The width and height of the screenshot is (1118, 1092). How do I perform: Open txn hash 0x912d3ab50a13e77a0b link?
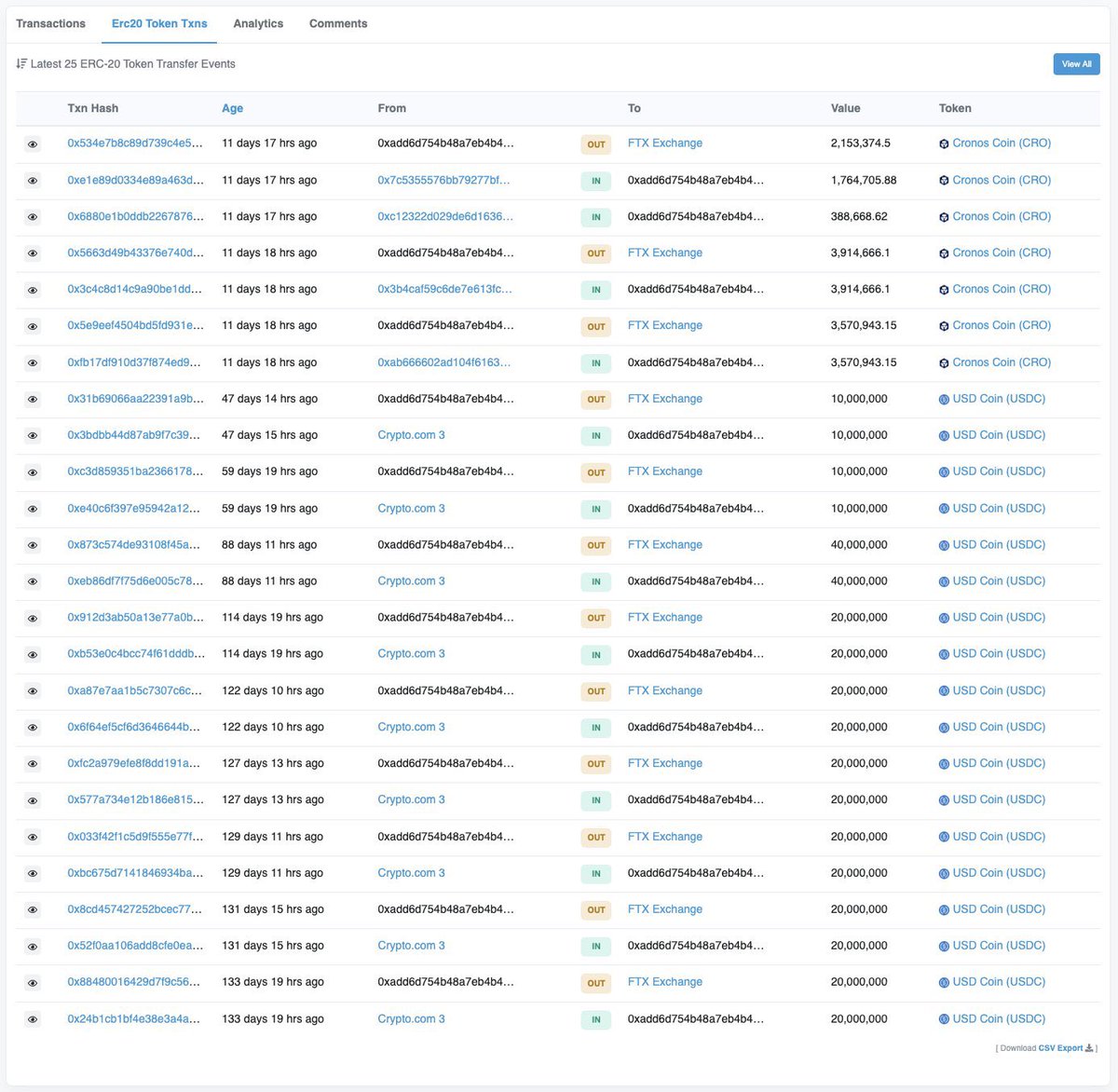pos(135,617)
